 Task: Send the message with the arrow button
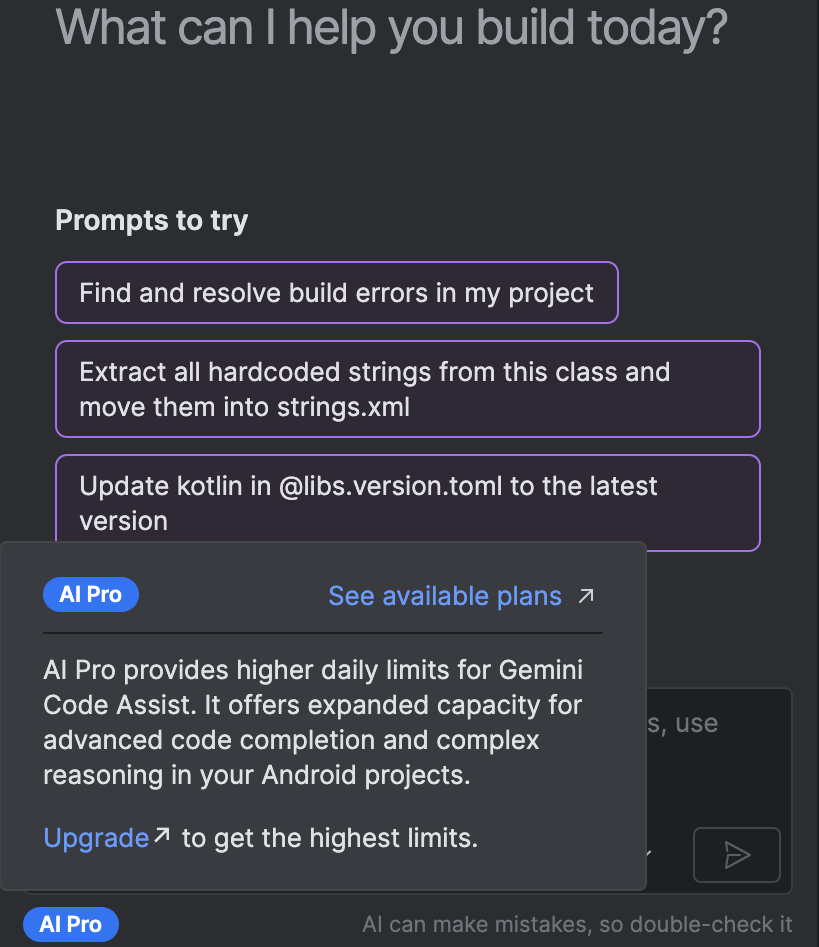736,855
